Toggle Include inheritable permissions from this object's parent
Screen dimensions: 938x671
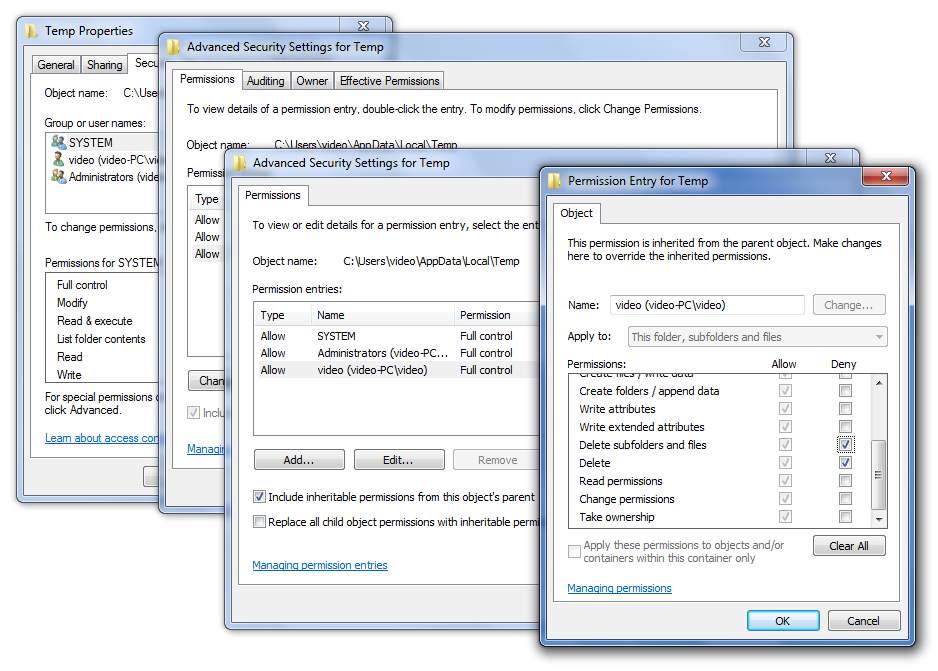coord(259,496)
